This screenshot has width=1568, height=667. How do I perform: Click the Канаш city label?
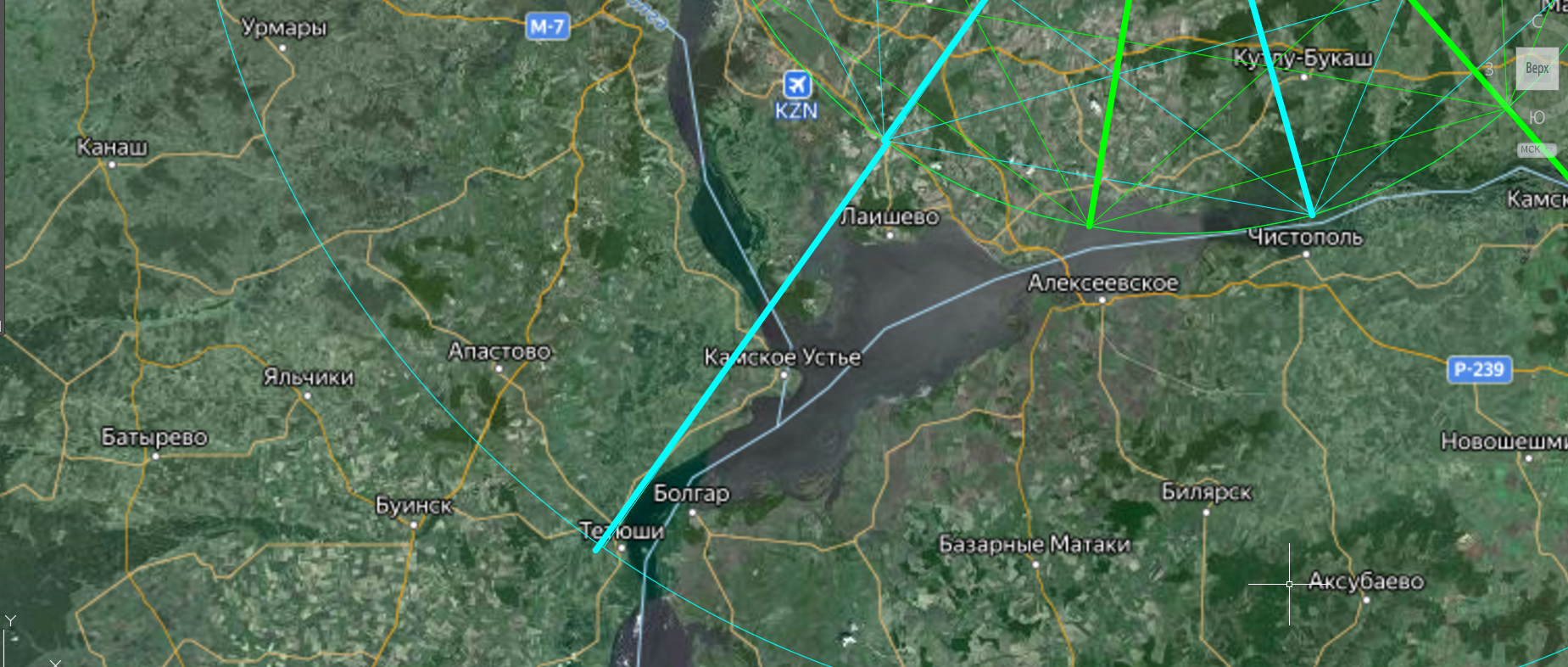point(112,147)
